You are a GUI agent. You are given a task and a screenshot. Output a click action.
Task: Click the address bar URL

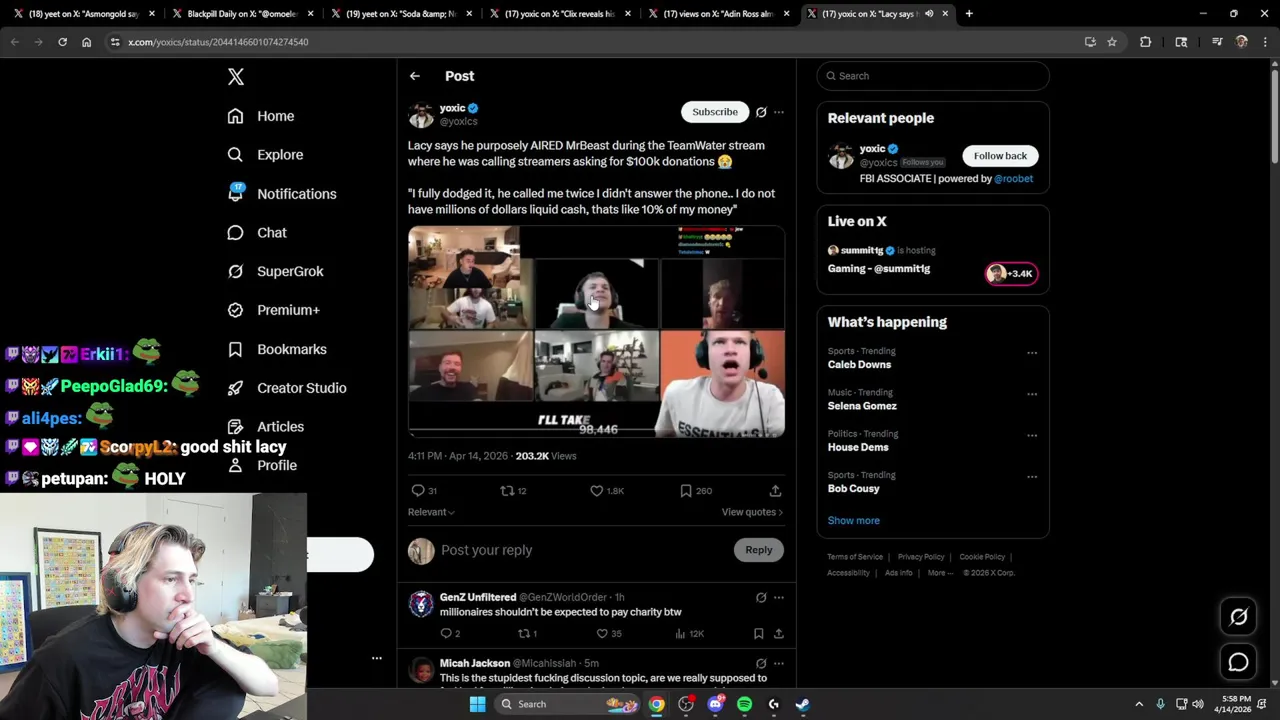[x=218, y=42]
